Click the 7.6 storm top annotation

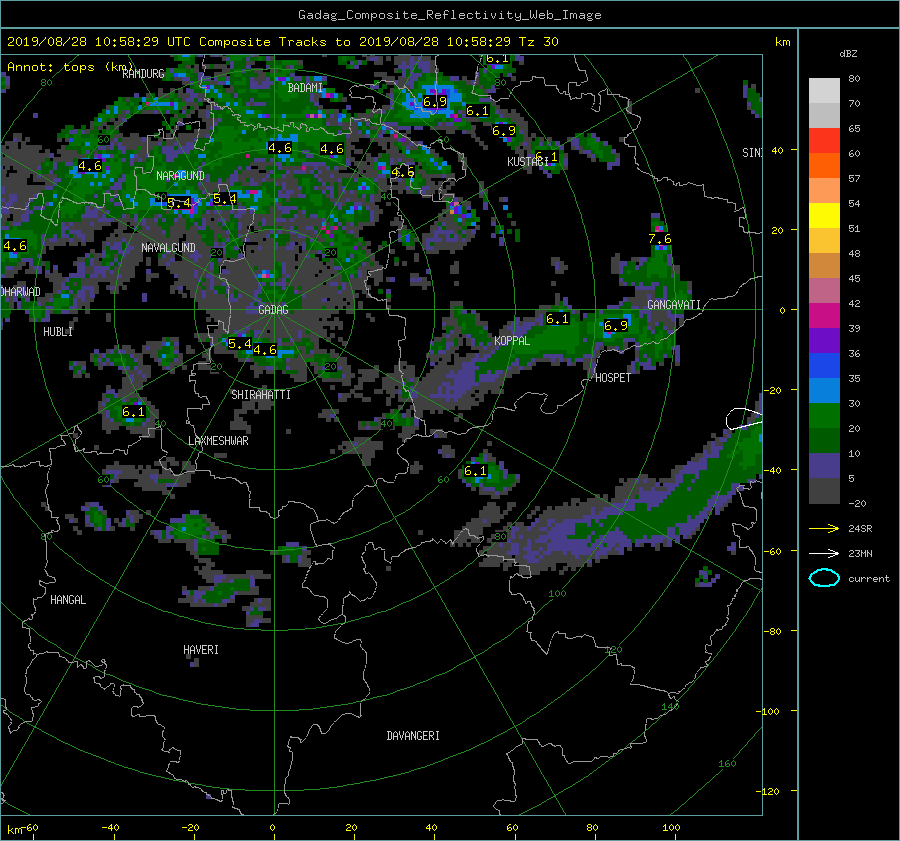click(660, 239)
